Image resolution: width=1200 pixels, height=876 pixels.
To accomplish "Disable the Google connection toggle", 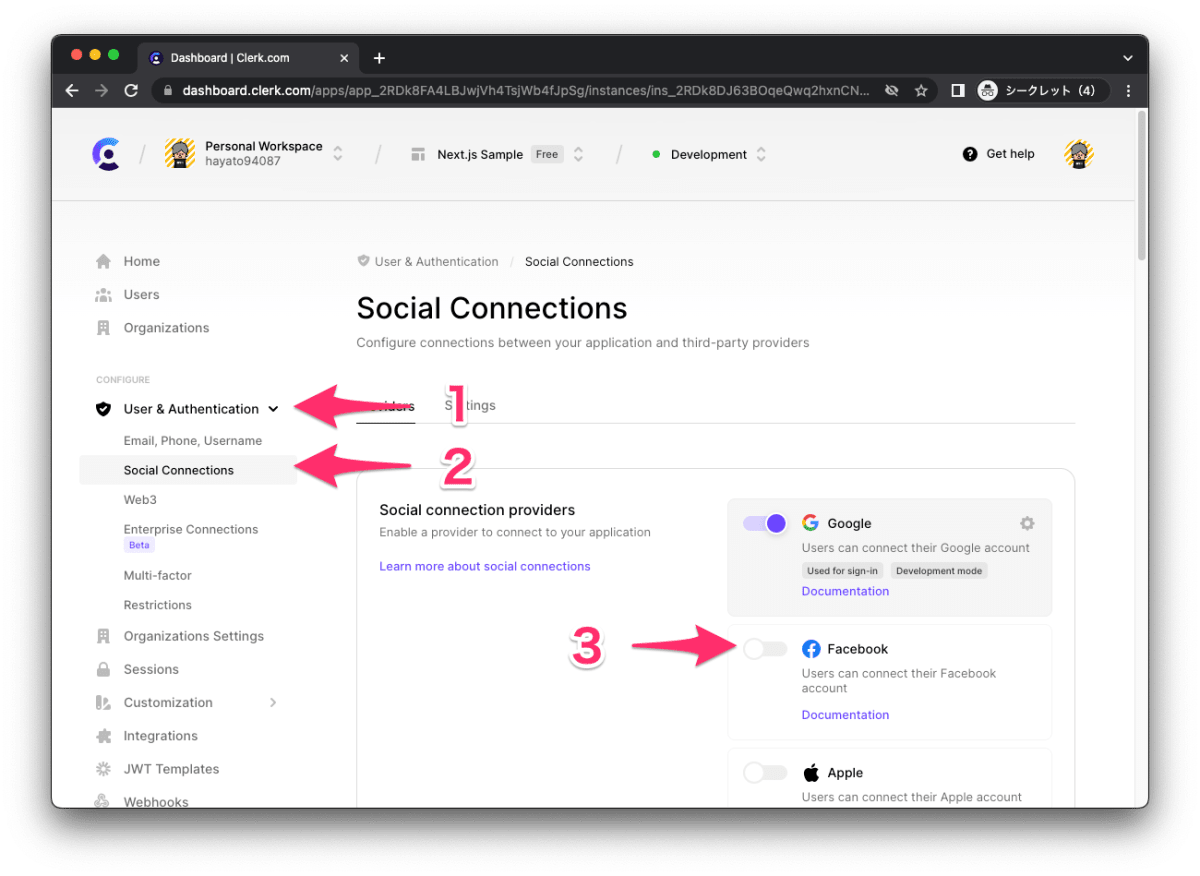I will [765, 523].
